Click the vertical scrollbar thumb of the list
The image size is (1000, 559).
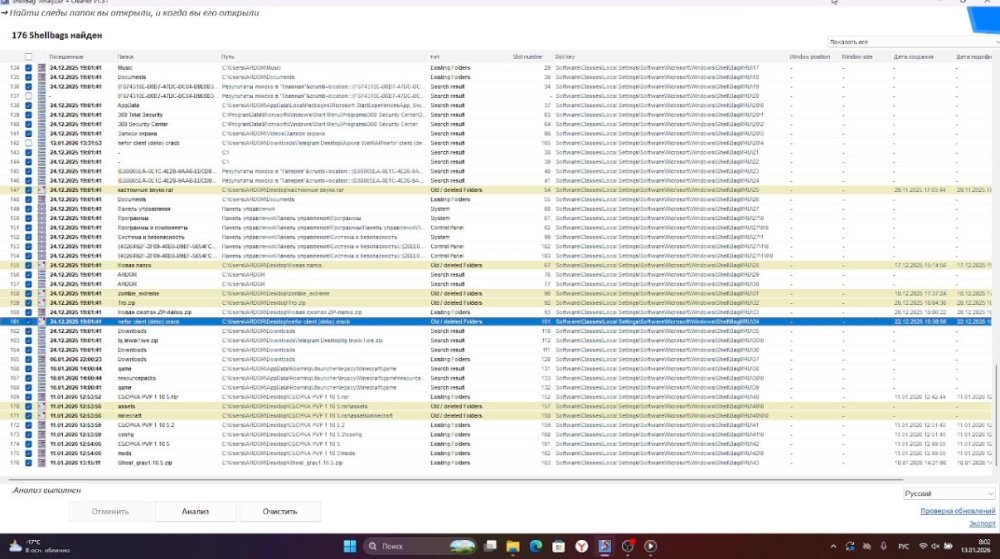coord(996,414)
